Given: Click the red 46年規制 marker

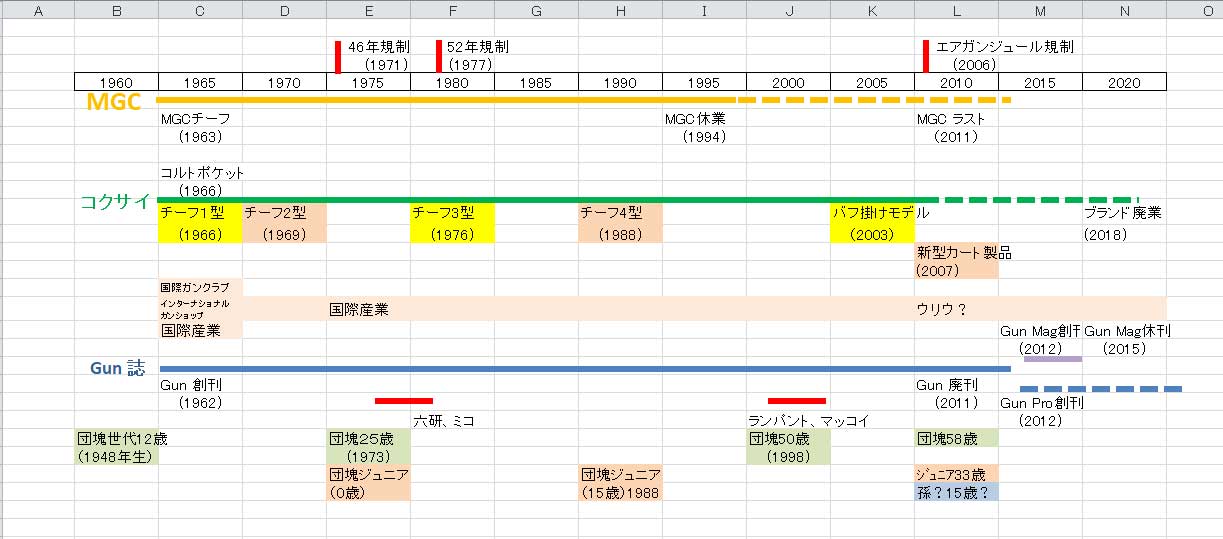Looking at the screenshot, I should click(x=339, y=56).
